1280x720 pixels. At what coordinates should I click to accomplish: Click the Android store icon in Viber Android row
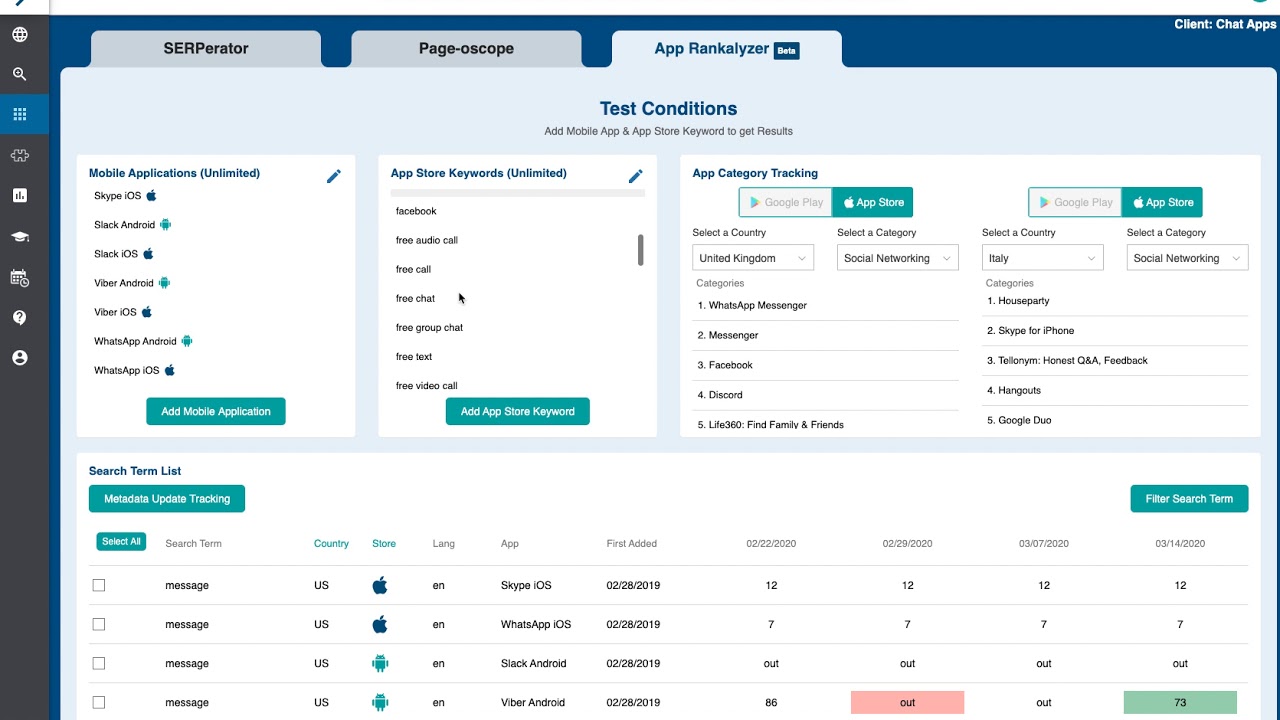point(380,702)
